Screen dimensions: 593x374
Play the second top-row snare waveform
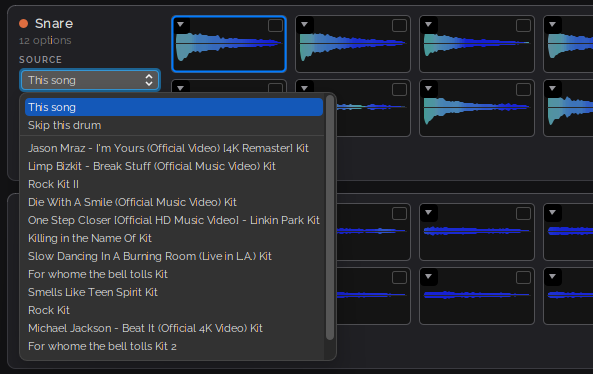pyautogui.click(x=353, y=47)
